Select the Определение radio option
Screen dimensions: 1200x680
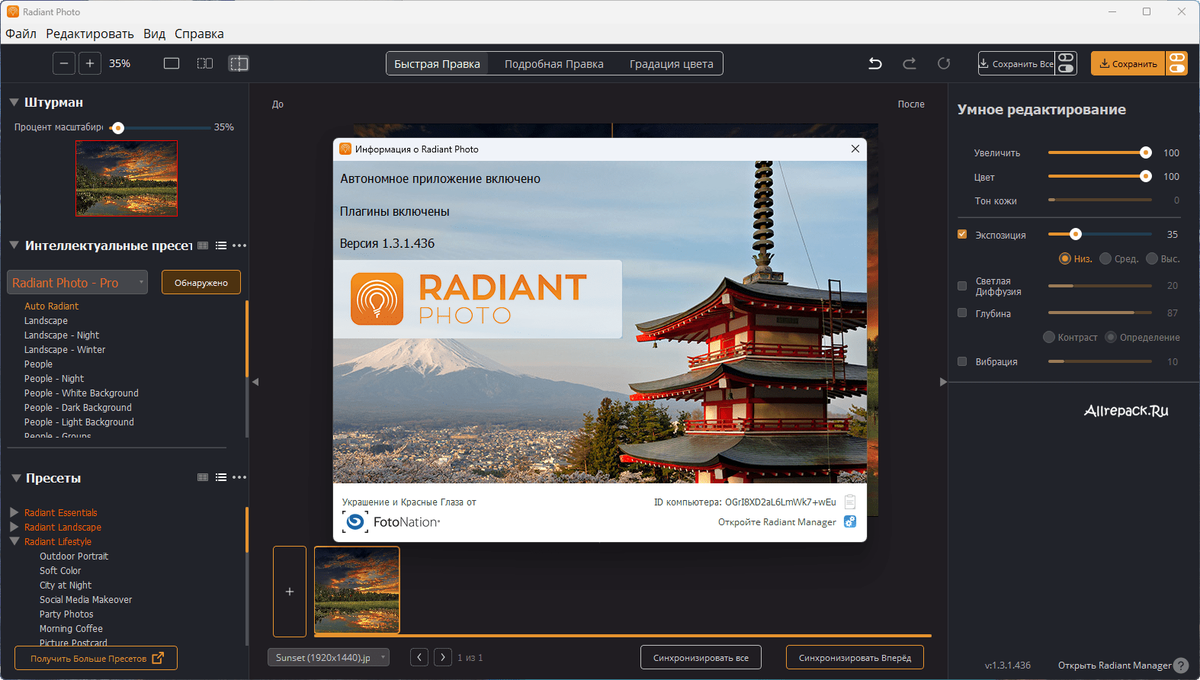[x=1111, y=337]
